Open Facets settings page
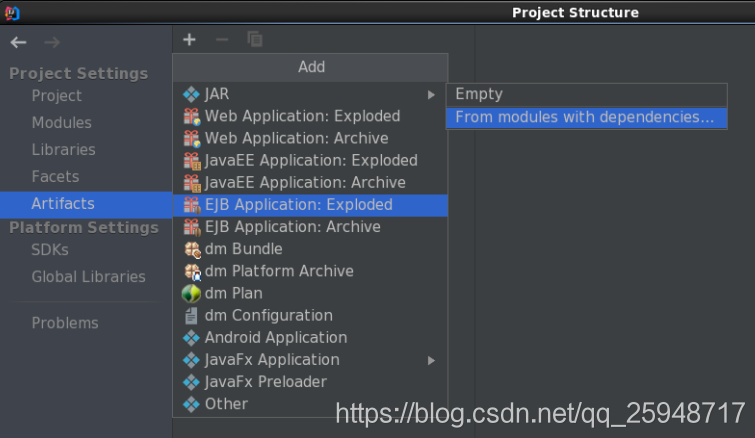The image size is (755, 438). click(x=55, y=177)
